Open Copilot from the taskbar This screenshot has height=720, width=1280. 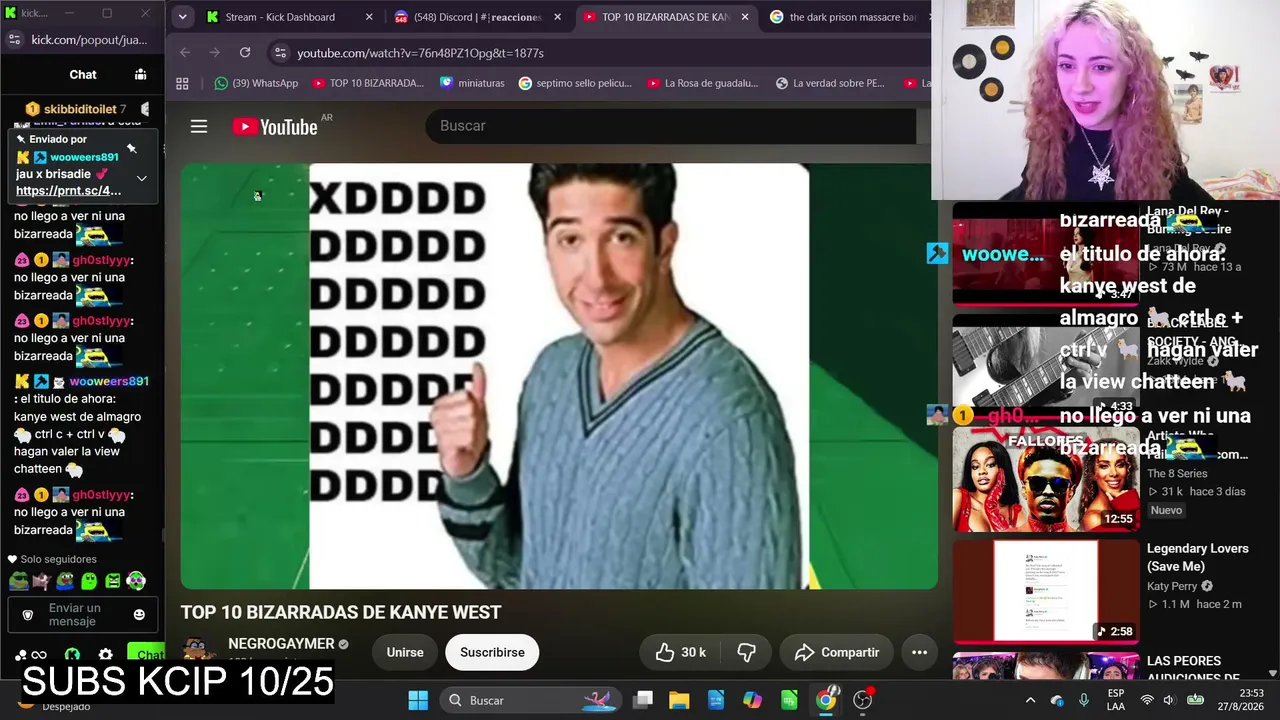pyautogui.click(x=752, y=700)
